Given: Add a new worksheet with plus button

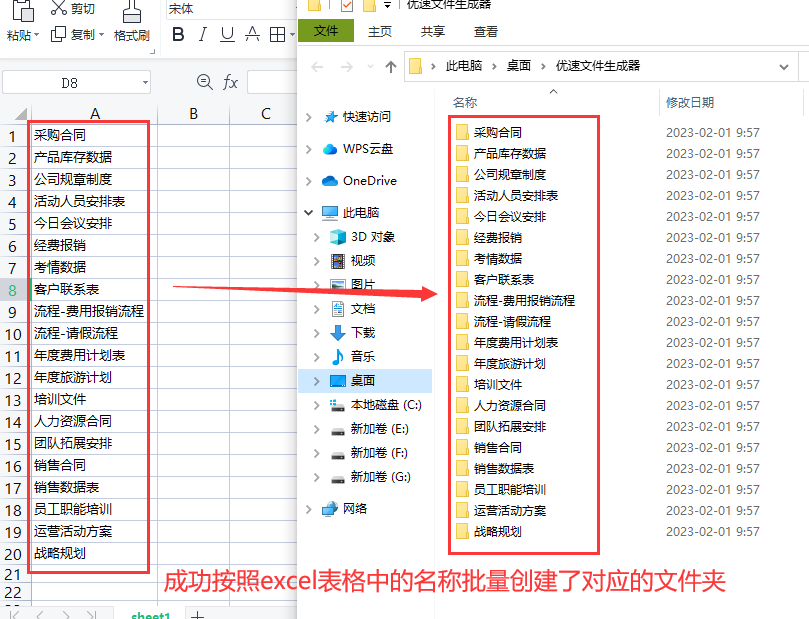Looking at the screenshot, I should (197, 614).
